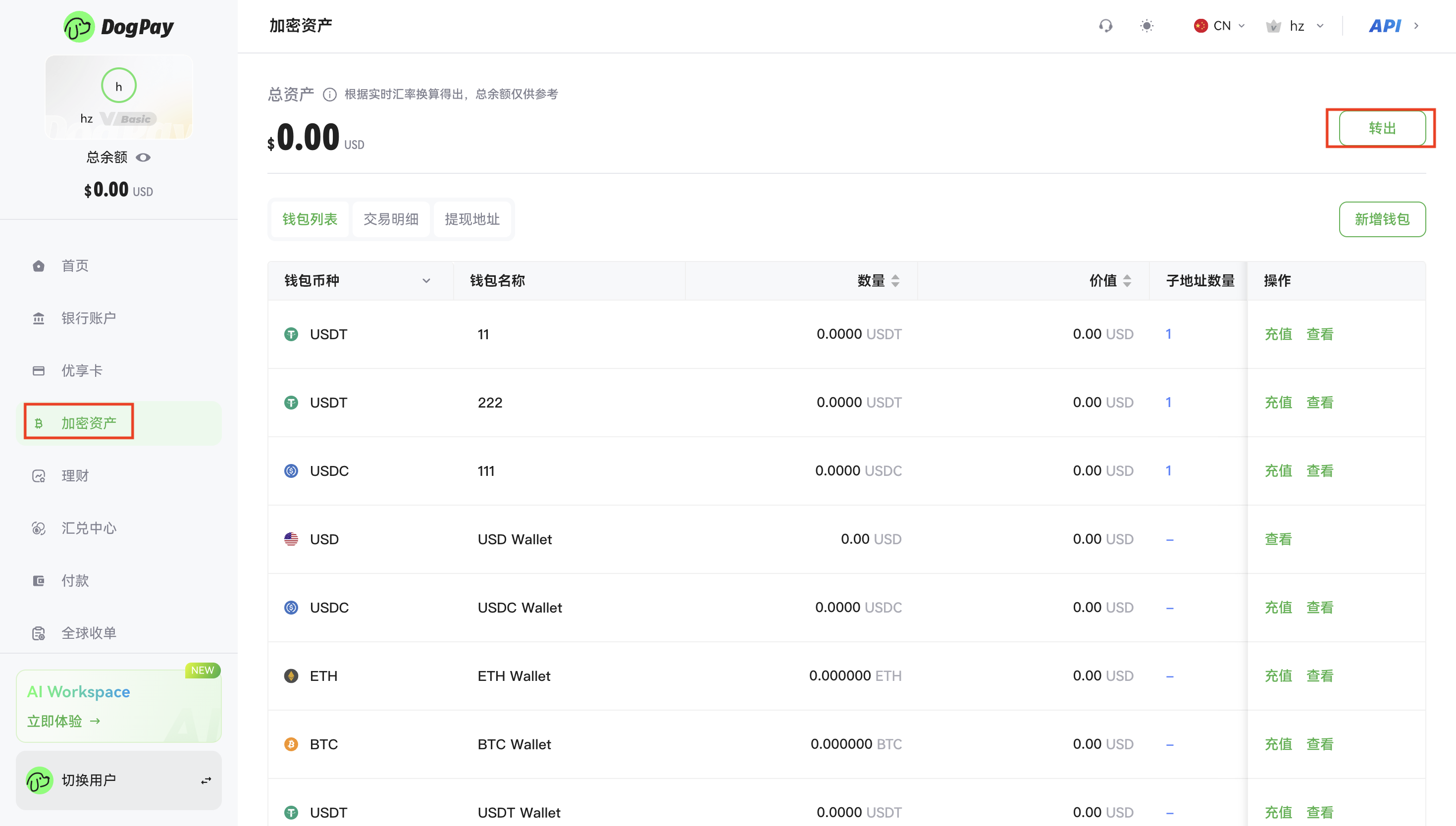Image resolution: width=1456 pixels, height=826 pixels.
Task: Click the ETH coin icon
Action: click(291, 676)
